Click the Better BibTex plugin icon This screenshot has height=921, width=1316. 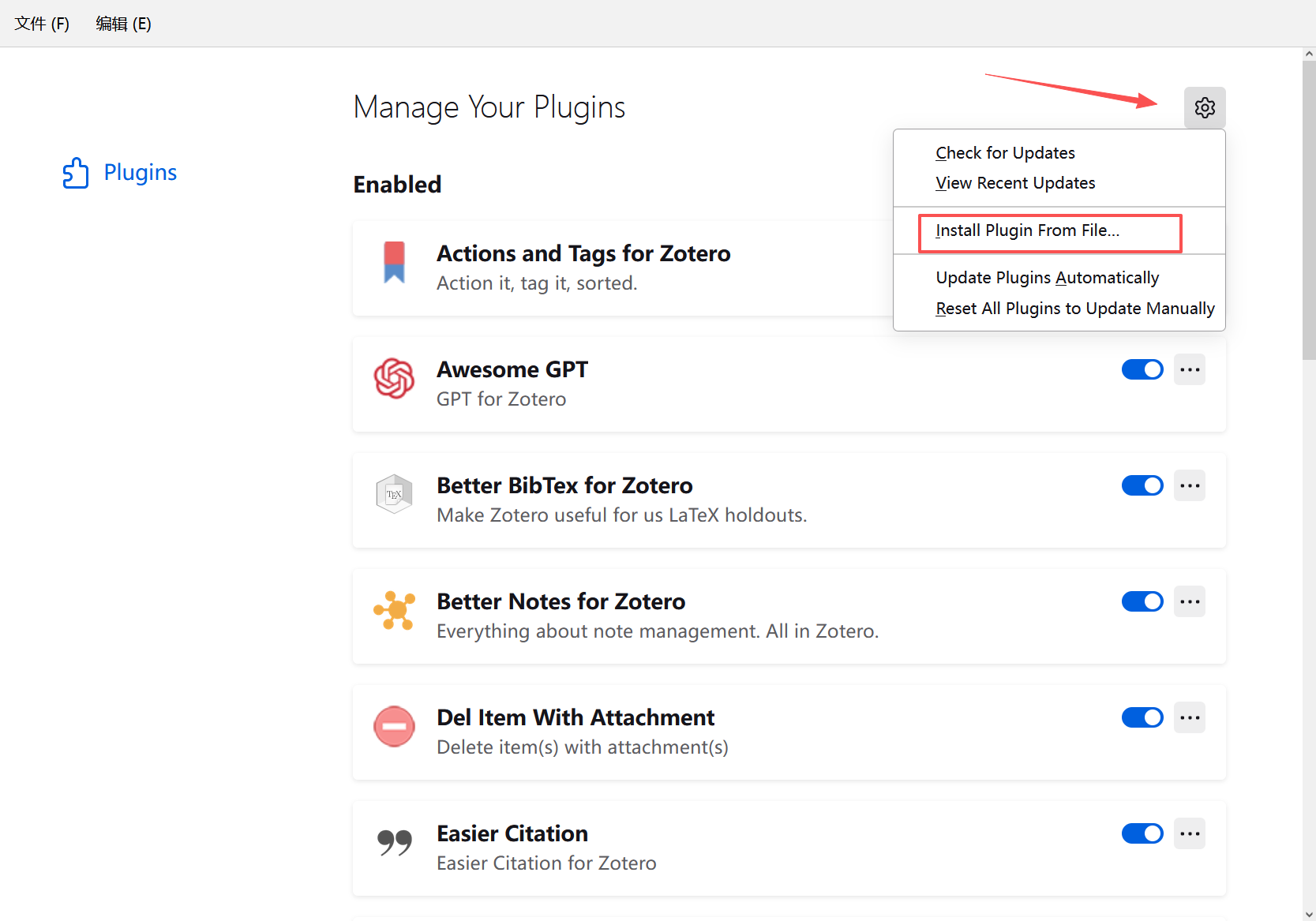(394, 494)
